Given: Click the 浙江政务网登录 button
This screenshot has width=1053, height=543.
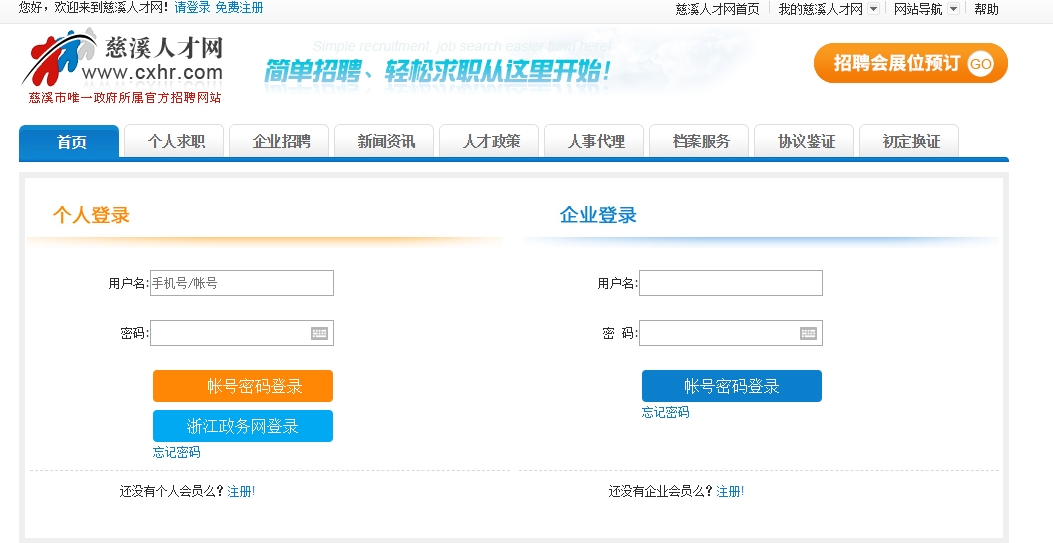Looking at the screenshot, I should click(x=243, y=426).
